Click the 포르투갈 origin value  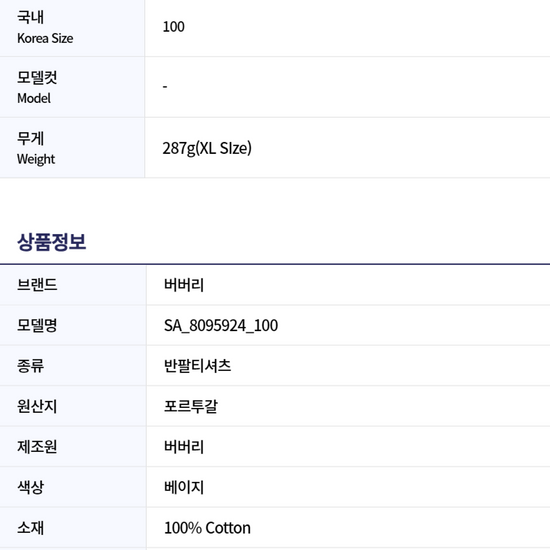191,406
